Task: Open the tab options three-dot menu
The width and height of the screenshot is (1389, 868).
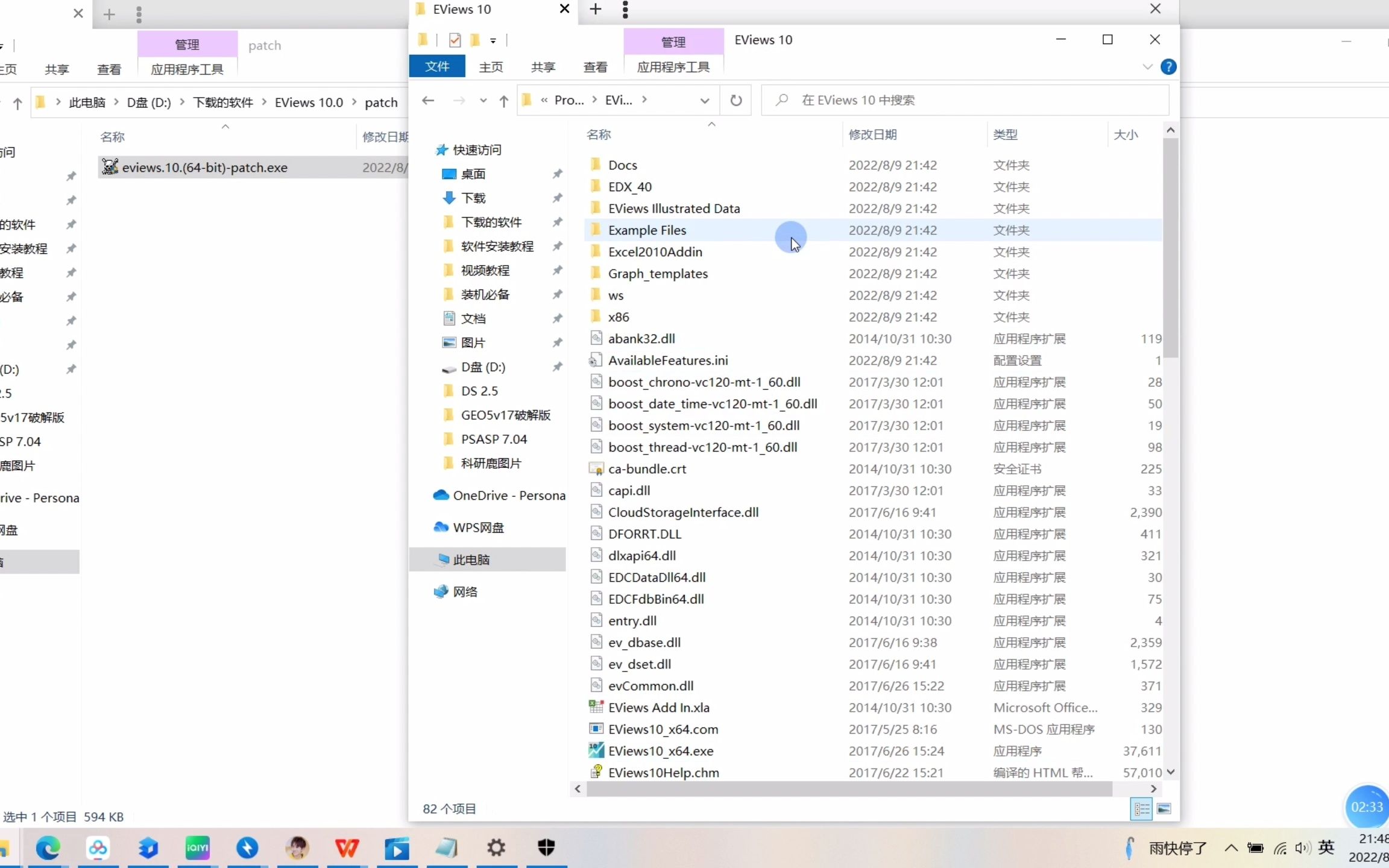Action: click(625, 9)
